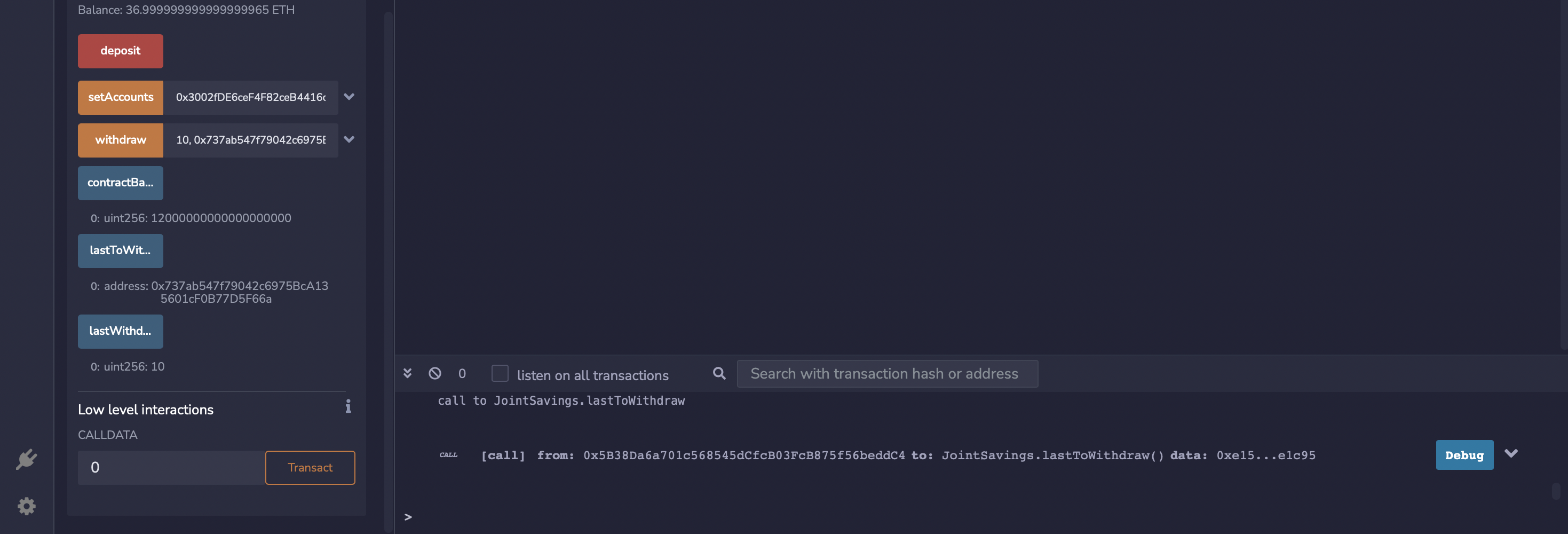Call the lastWithdrawAmount getter
Viewport: 1568px width, 534px height.
(x=120, y=331)
